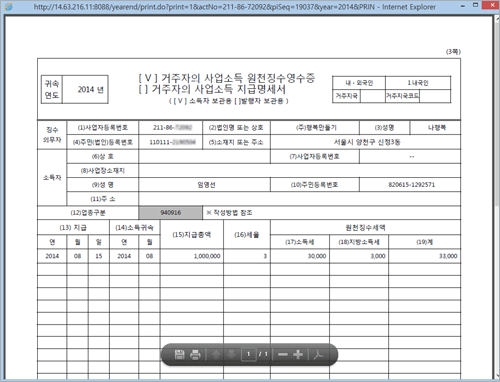The image size is (500, 382).
Task: Click the 원천징수세액 header
Action: (365, 228)
